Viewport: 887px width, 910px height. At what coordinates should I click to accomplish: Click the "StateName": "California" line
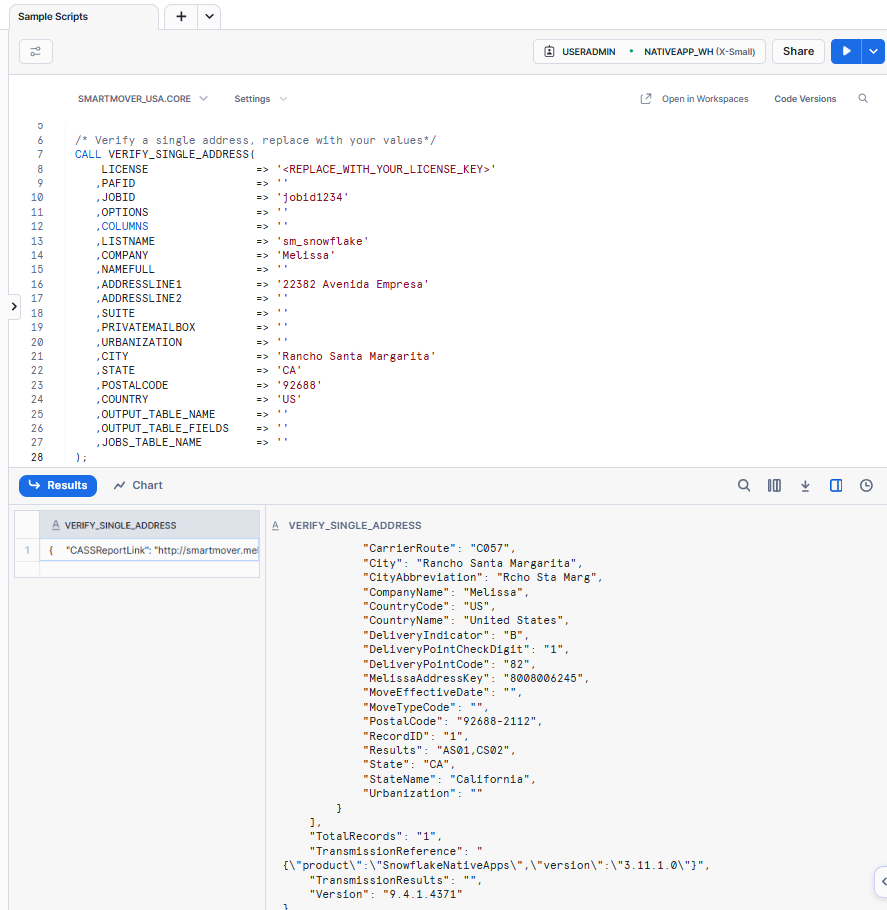click(449, 779)
